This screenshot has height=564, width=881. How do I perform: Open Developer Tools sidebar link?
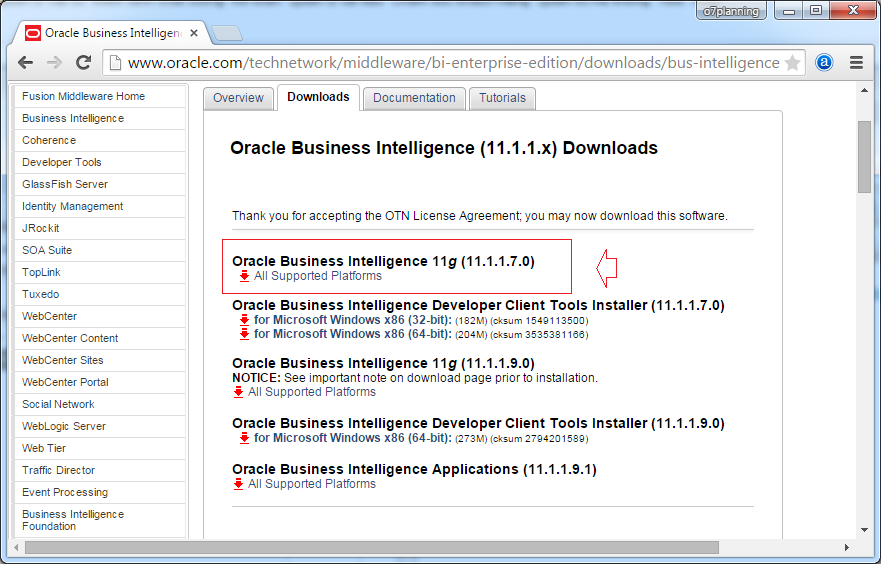point(100,162)
